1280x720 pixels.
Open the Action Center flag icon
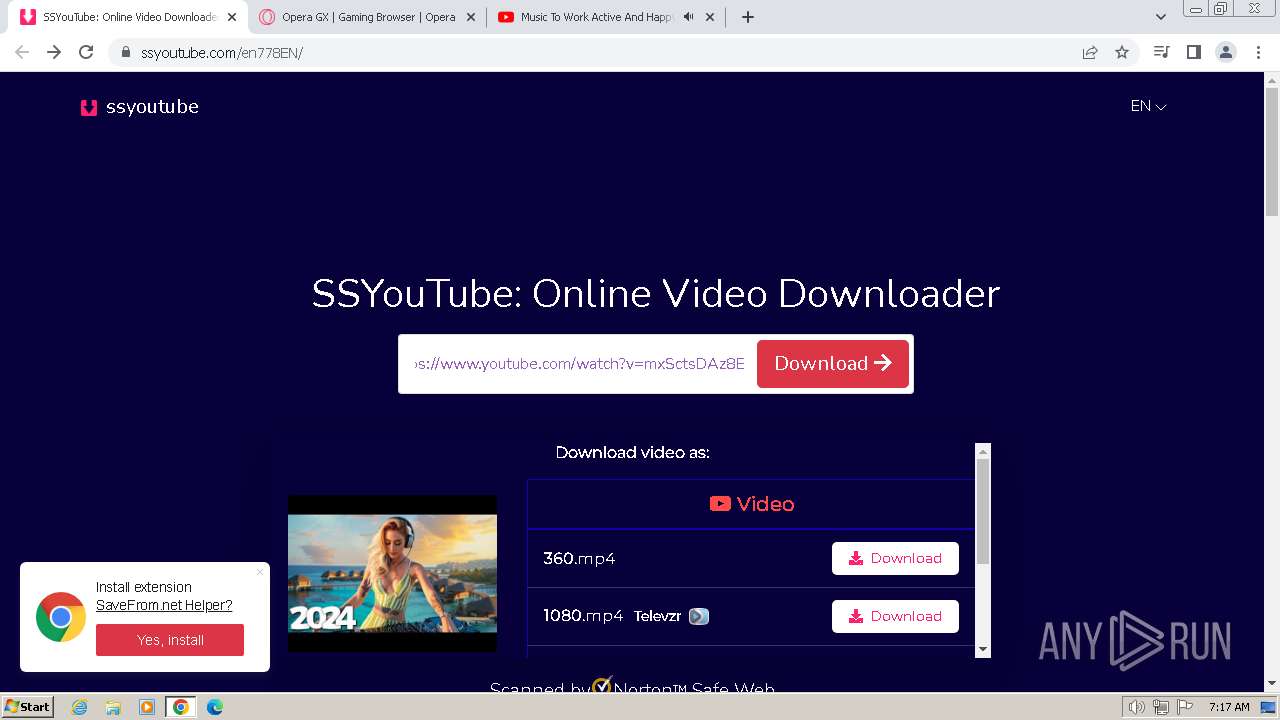click(x=1183, y=708)
